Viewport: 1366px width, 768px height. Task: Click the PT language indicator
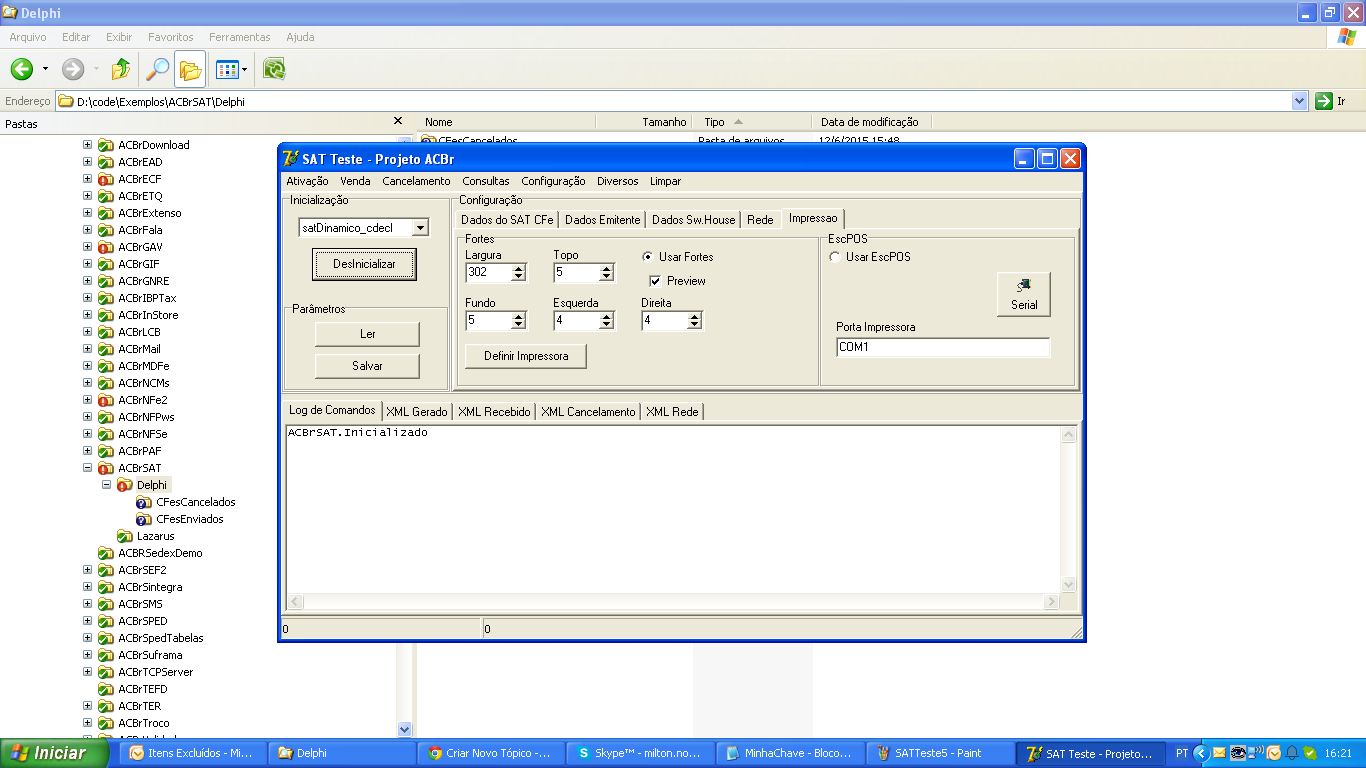click(1182, 754)
